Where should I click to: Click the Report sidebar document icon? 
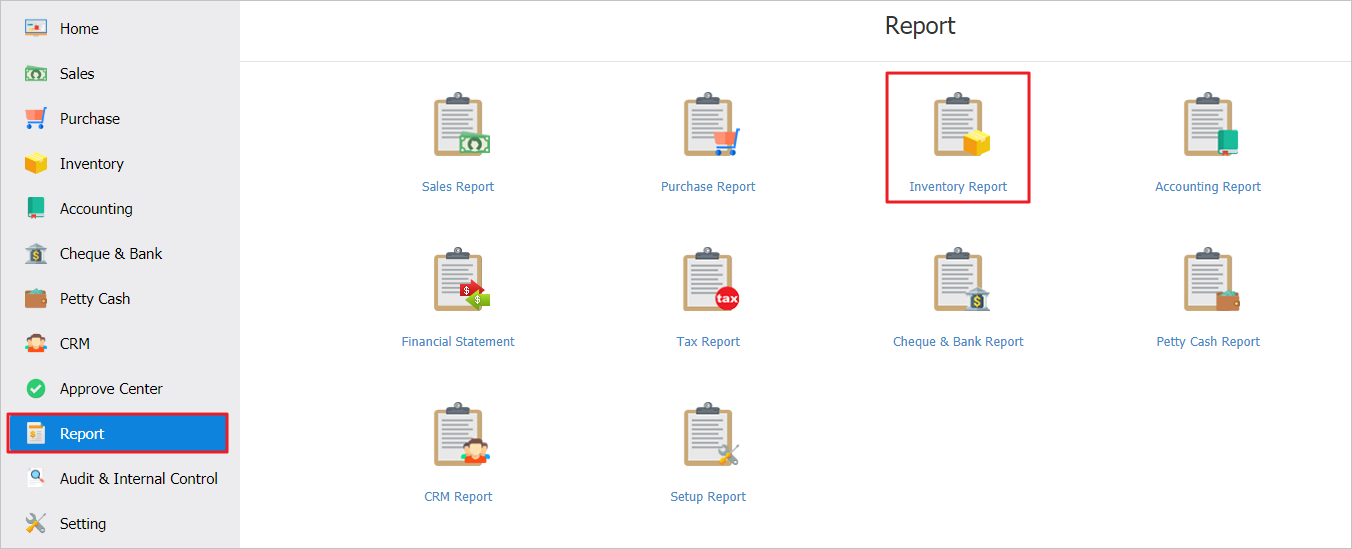(36, 433)
